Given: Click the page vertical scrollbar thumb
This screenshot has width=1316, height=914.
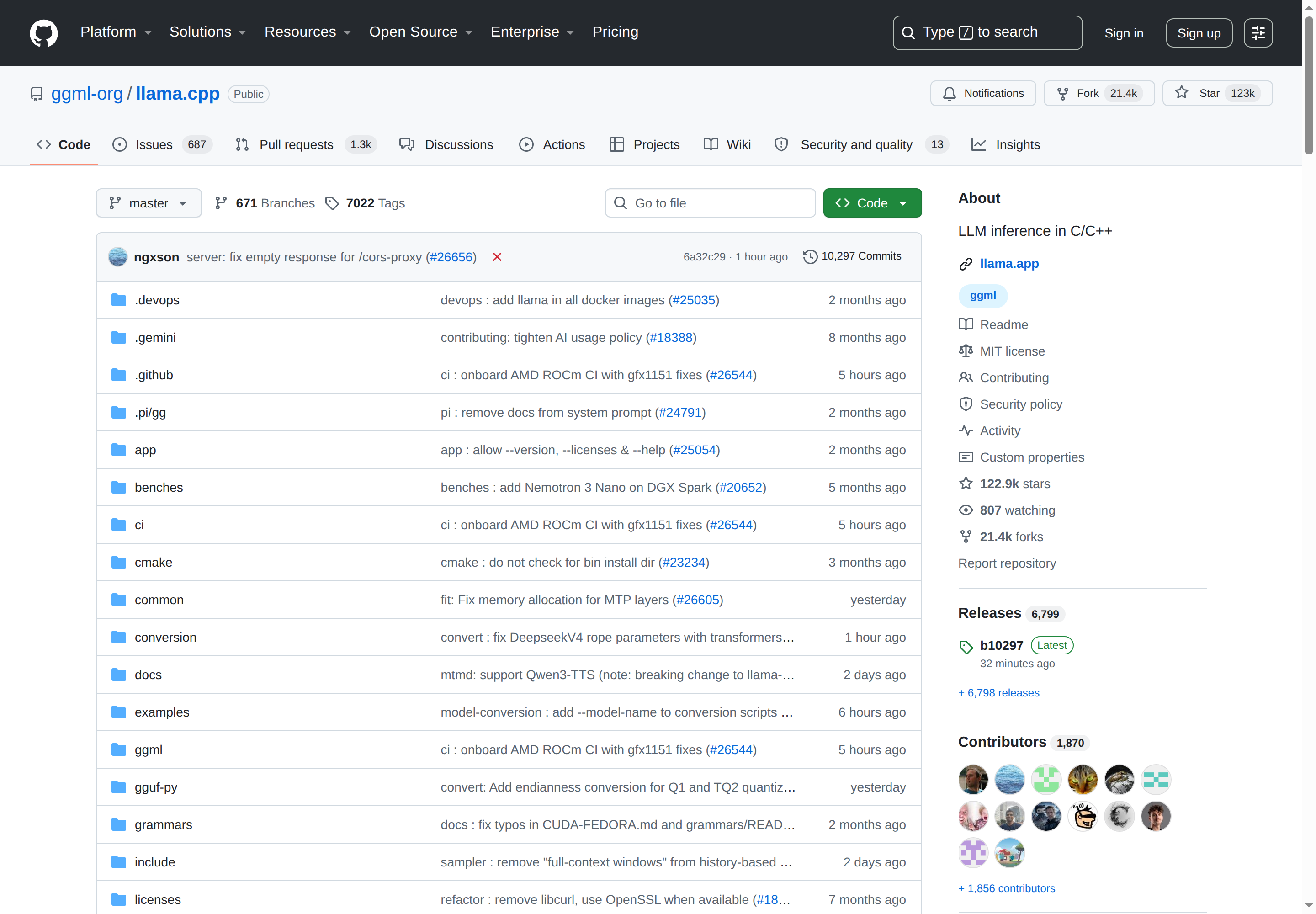Looking at the screenshot, I should (1309, 86).
